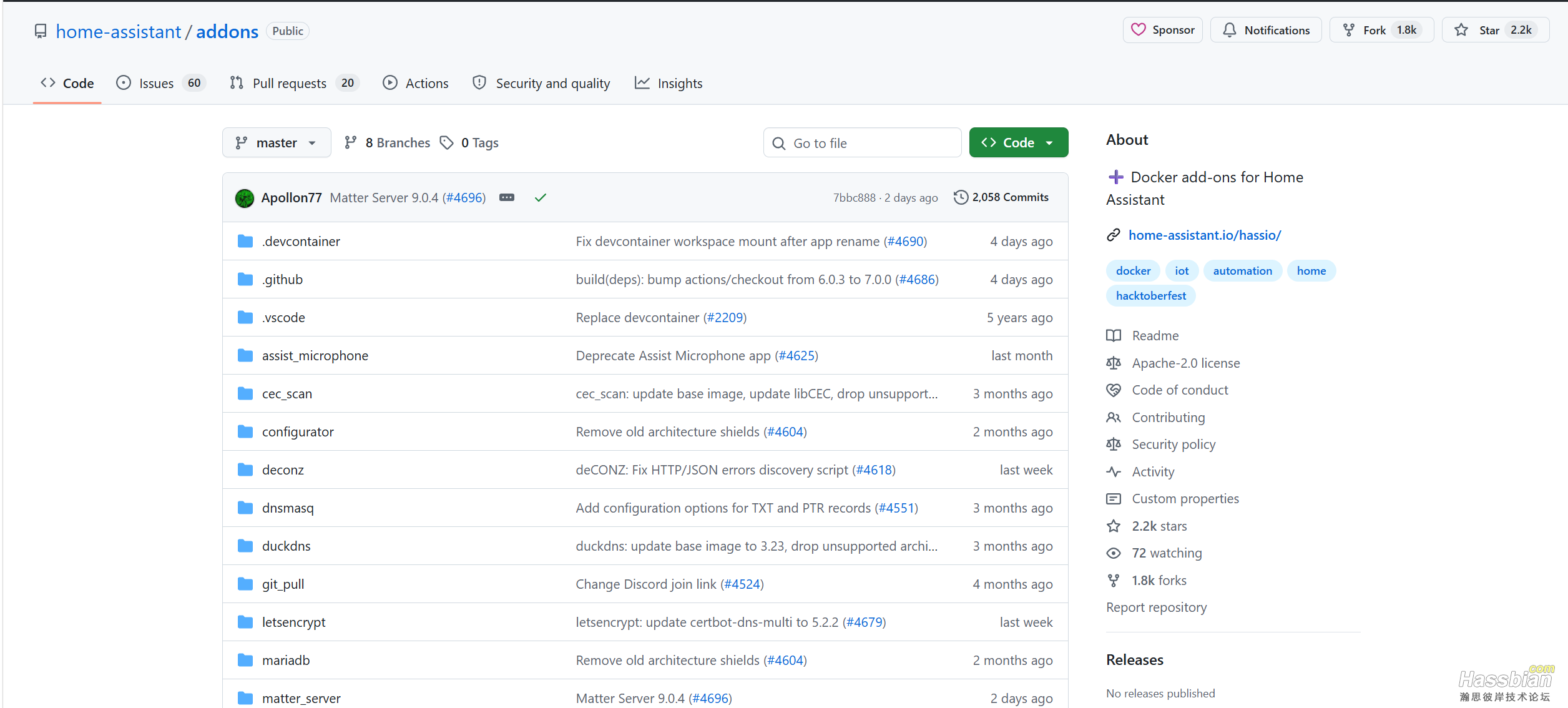Open the Pull requests tab
Image resolution: width=1568 pixels, height=708 pixels.
tap(294, 83)
